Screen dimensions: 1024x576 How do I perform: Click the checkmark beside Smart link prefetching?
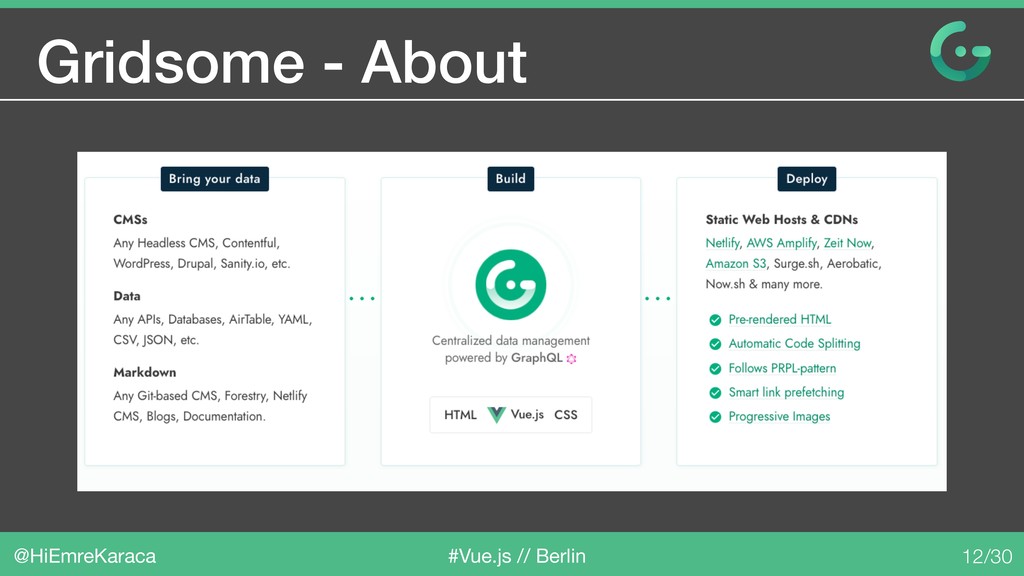[715, 392]
